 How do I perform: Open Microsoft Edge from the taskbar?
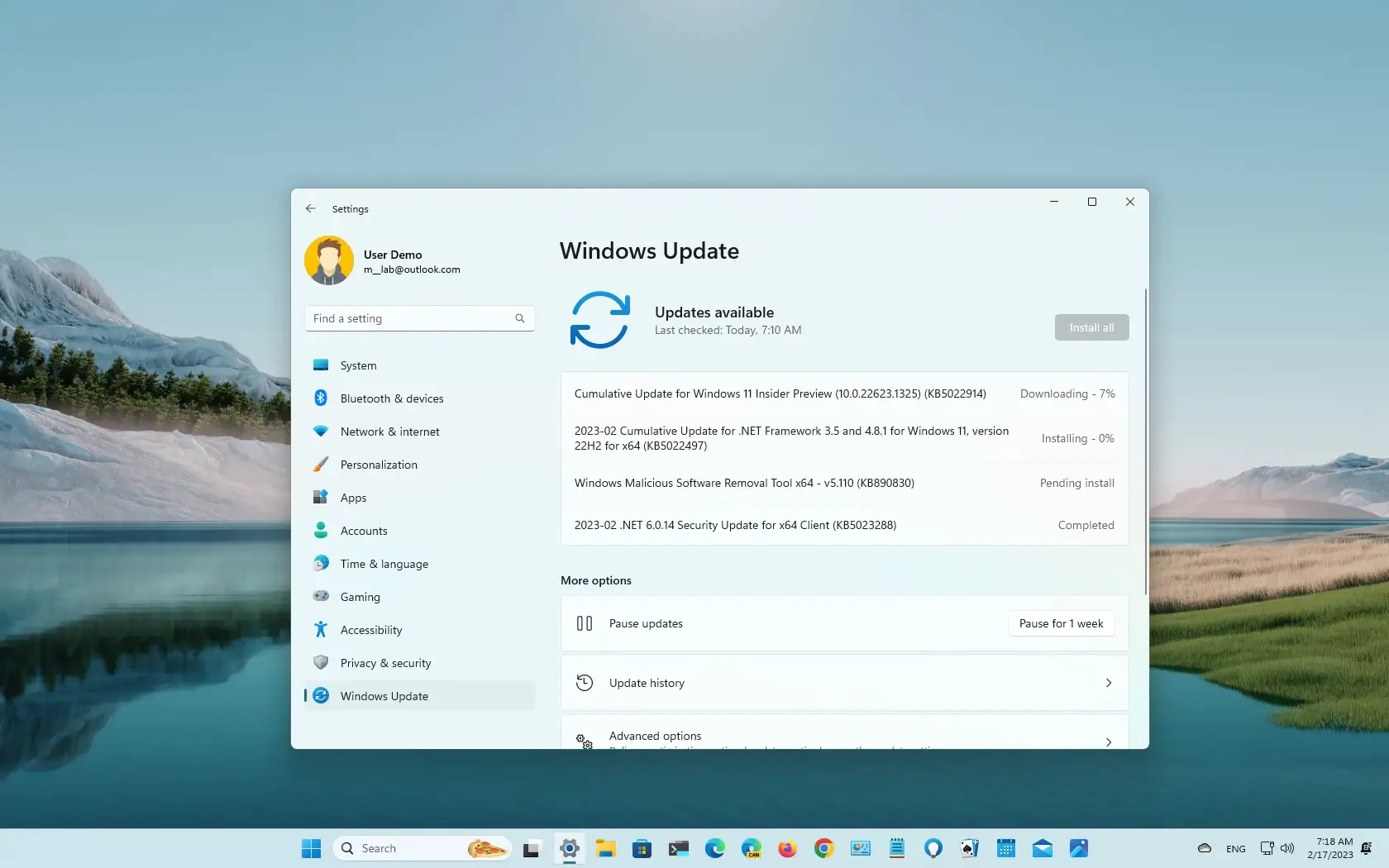[x=714, y=848]
